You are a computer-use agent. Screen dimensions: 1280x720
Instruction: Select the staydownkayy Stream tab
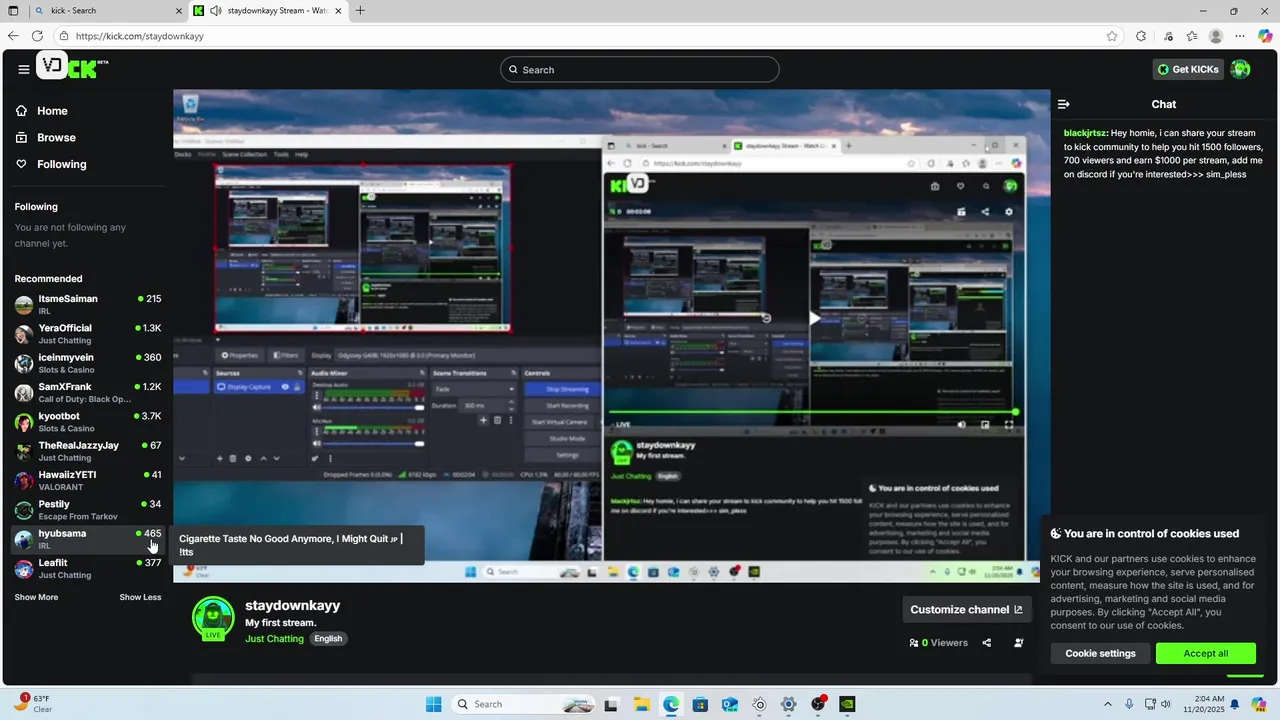click(x=268, y=11)
